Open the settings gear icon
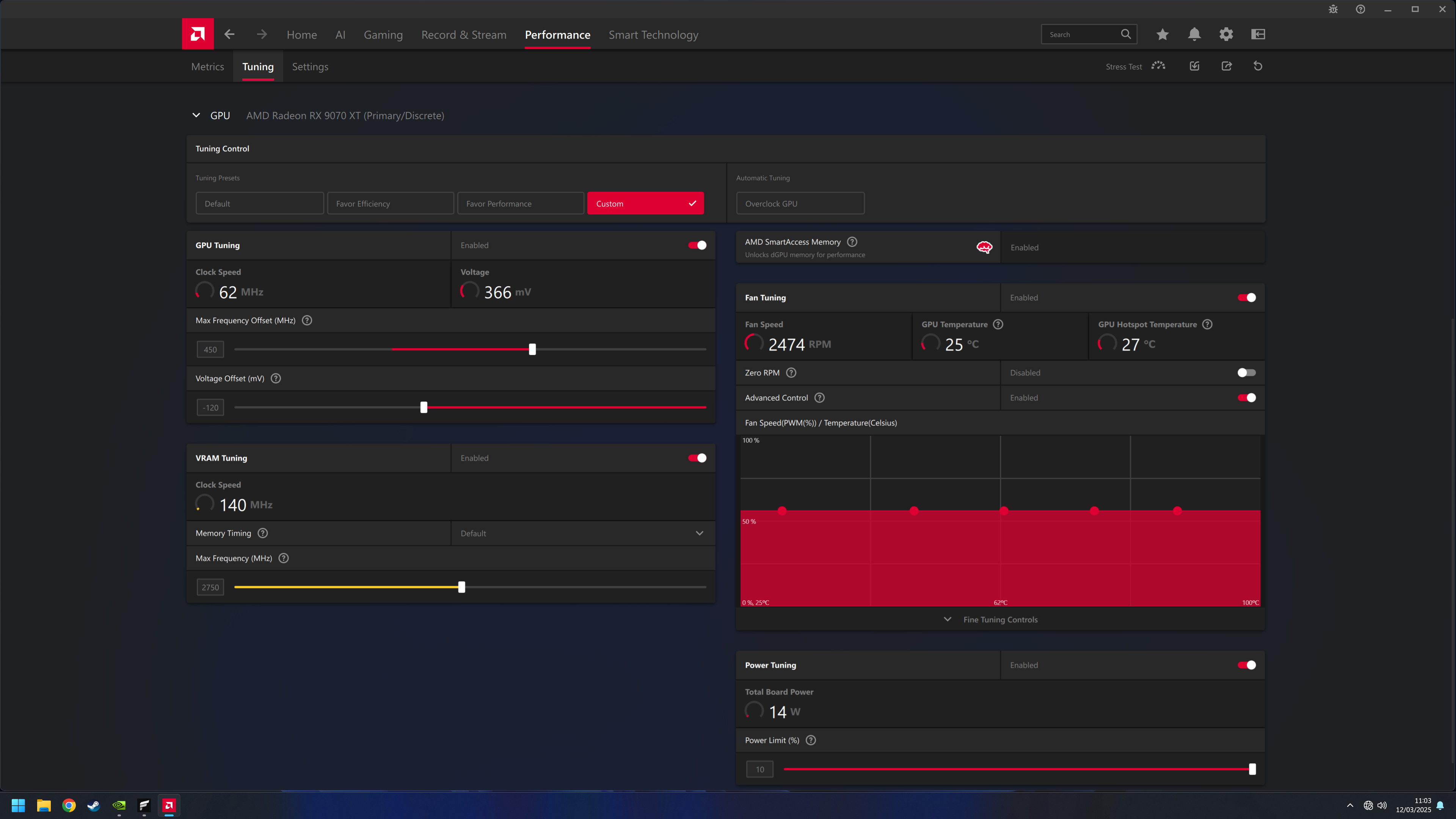Image resolution: width=1456 pixels, height=819 pixels. [1225, 35]
